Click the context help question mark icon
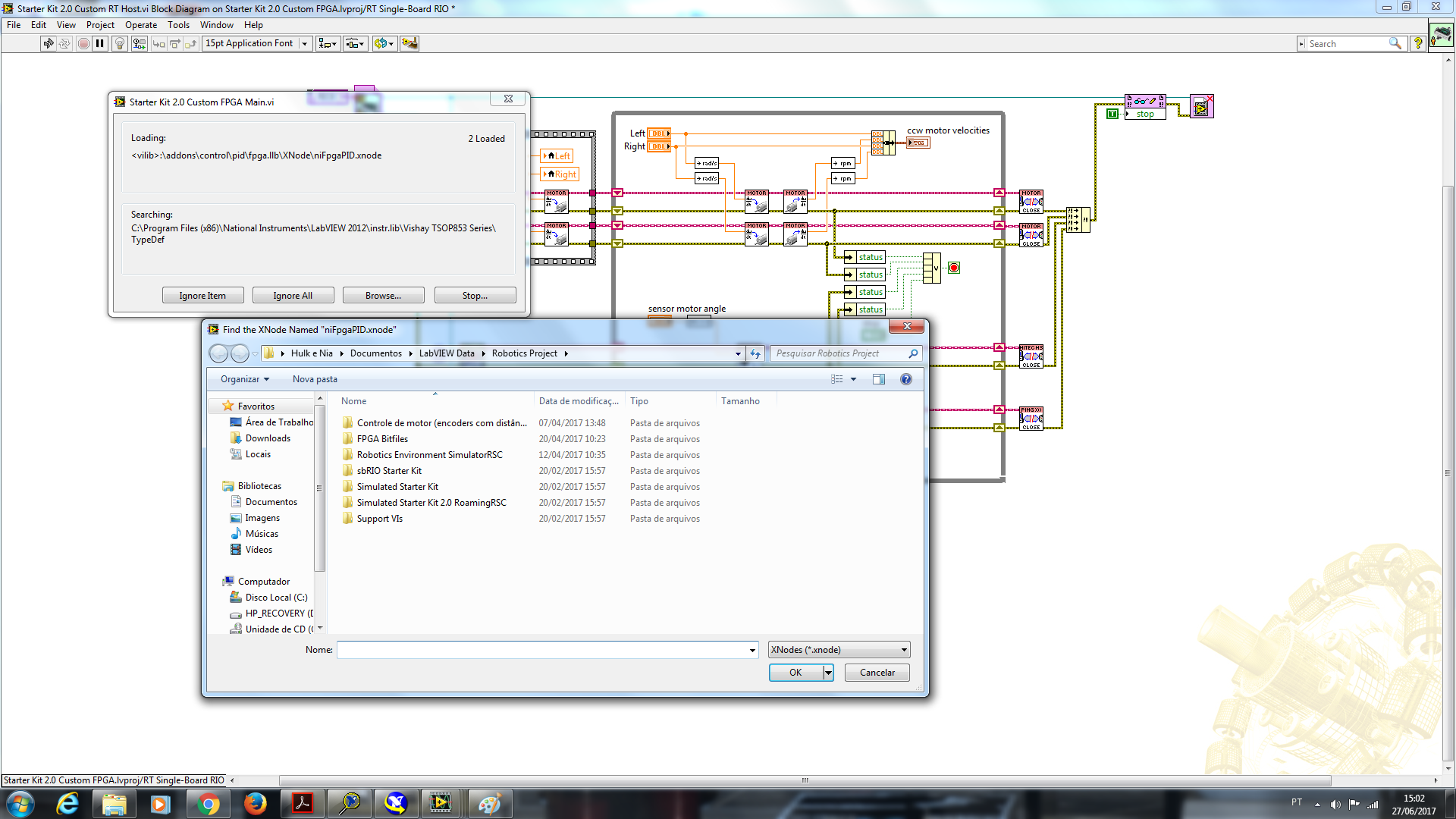 pyautogui.click(x=1417, y=43)
